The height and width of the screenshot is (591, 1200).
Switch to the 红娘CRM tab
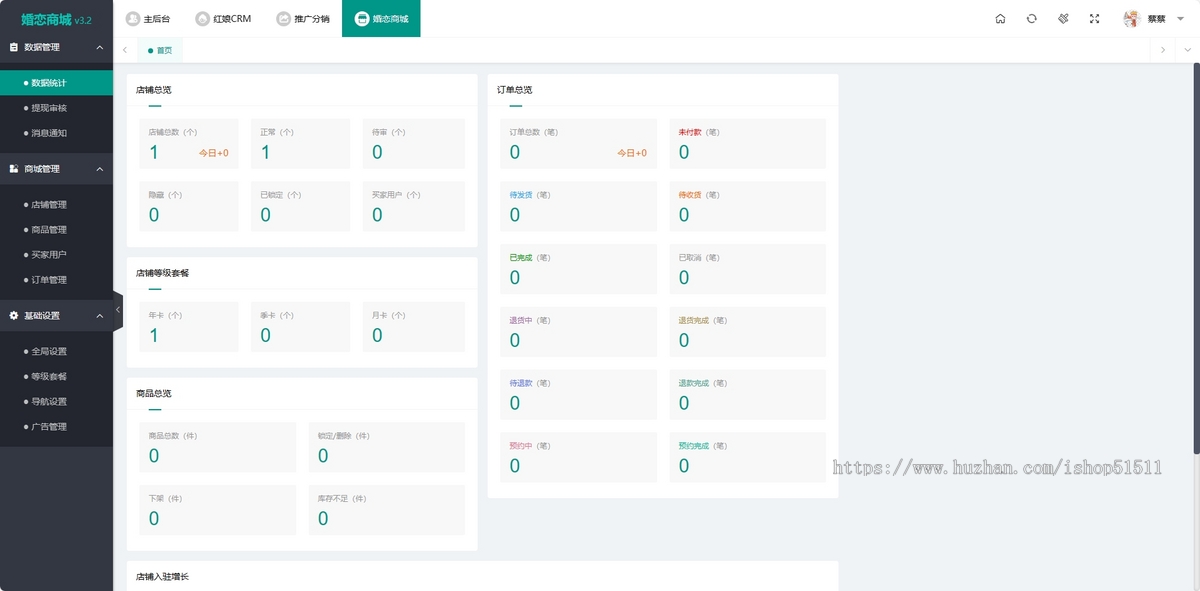click(224, 19)
